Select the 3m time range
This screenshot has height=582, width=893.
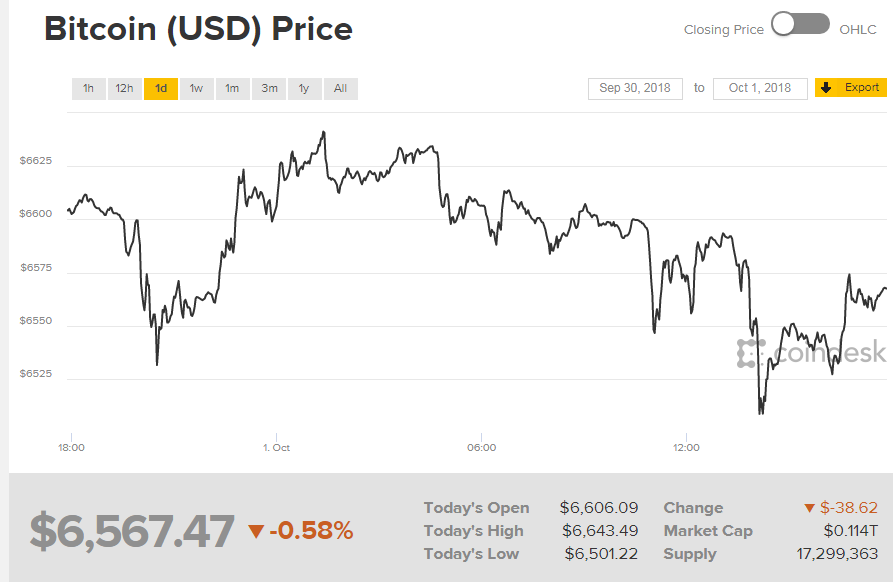[x=268, y=88]
